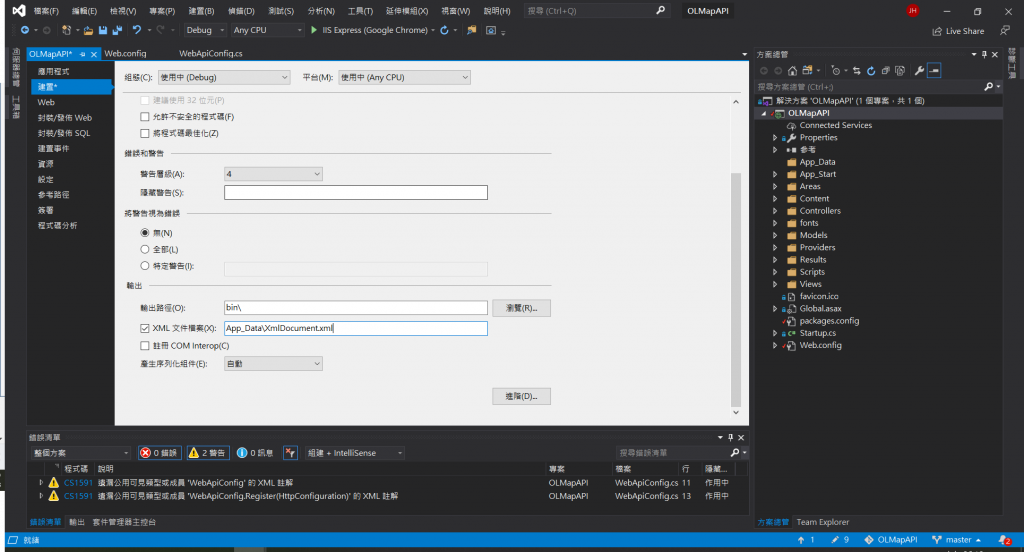1024x552 pixels.
Task: Click the output path field containing bin\
Action: click(355, 308)
